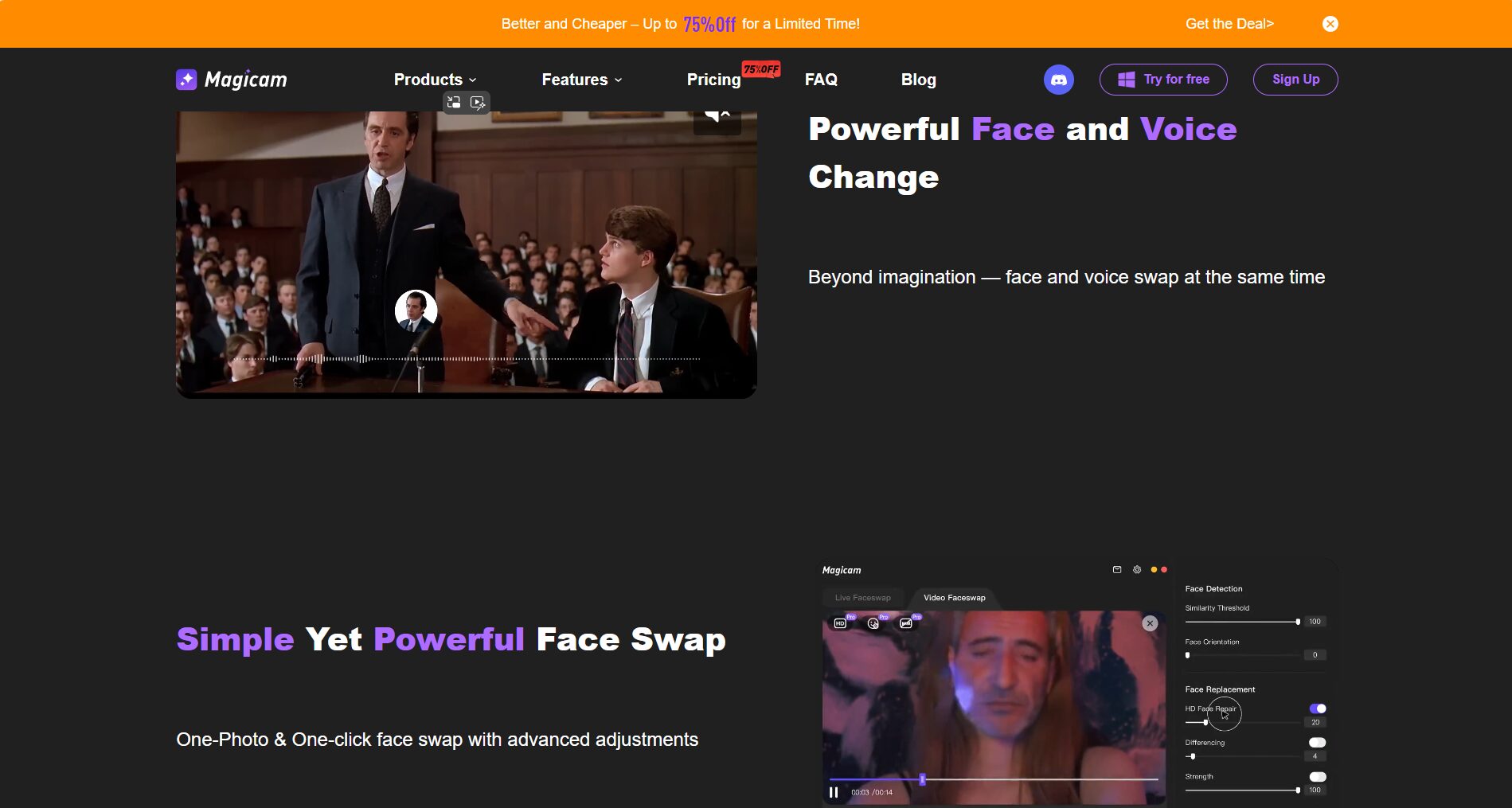Viewport: 1512px width, 808px height.
Task: Click the 'Face Replacement' heading
Action: (1220, 689)
